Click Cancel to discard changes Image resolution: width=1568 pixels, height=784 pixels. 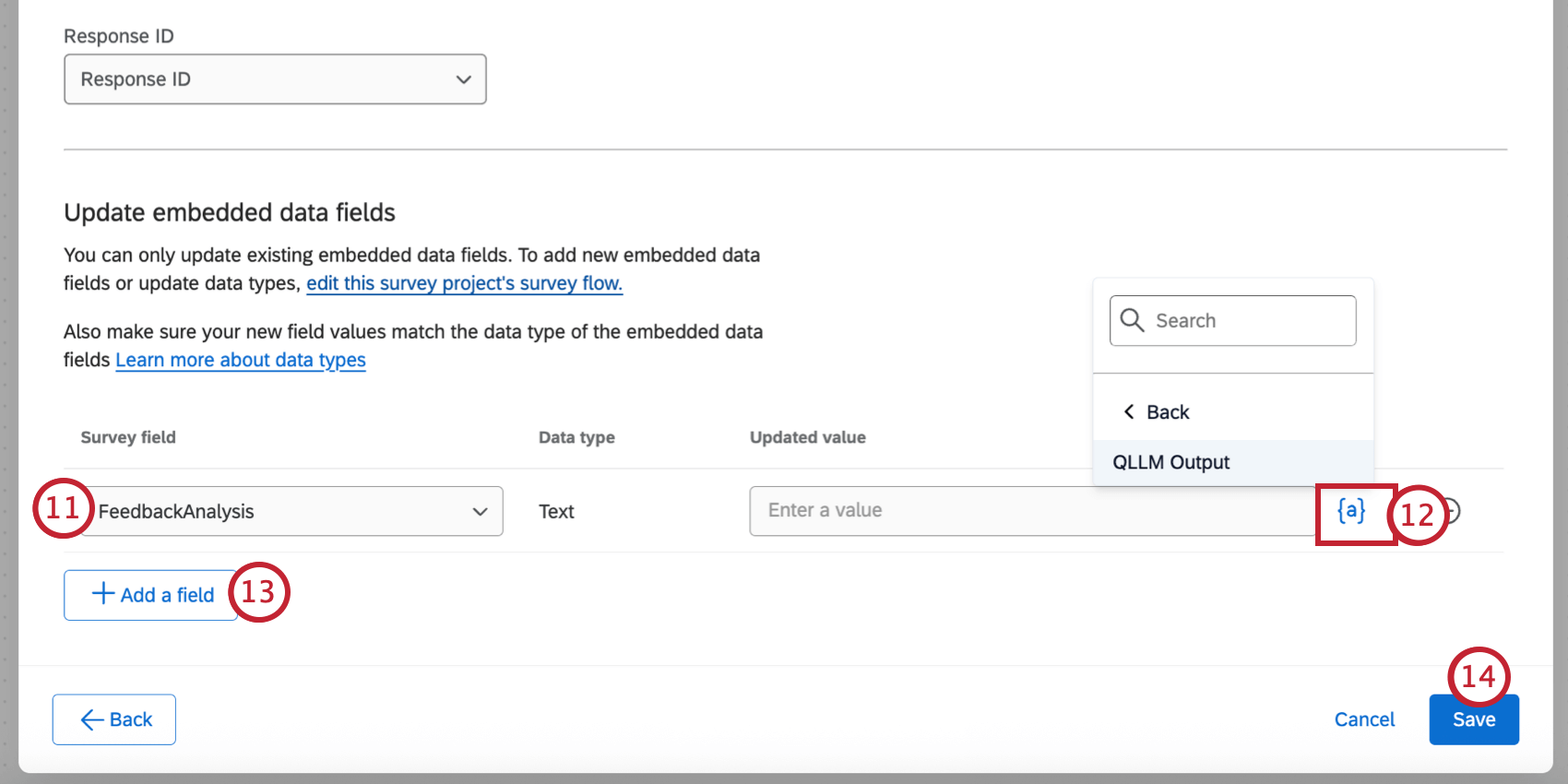pos(1364,719)
